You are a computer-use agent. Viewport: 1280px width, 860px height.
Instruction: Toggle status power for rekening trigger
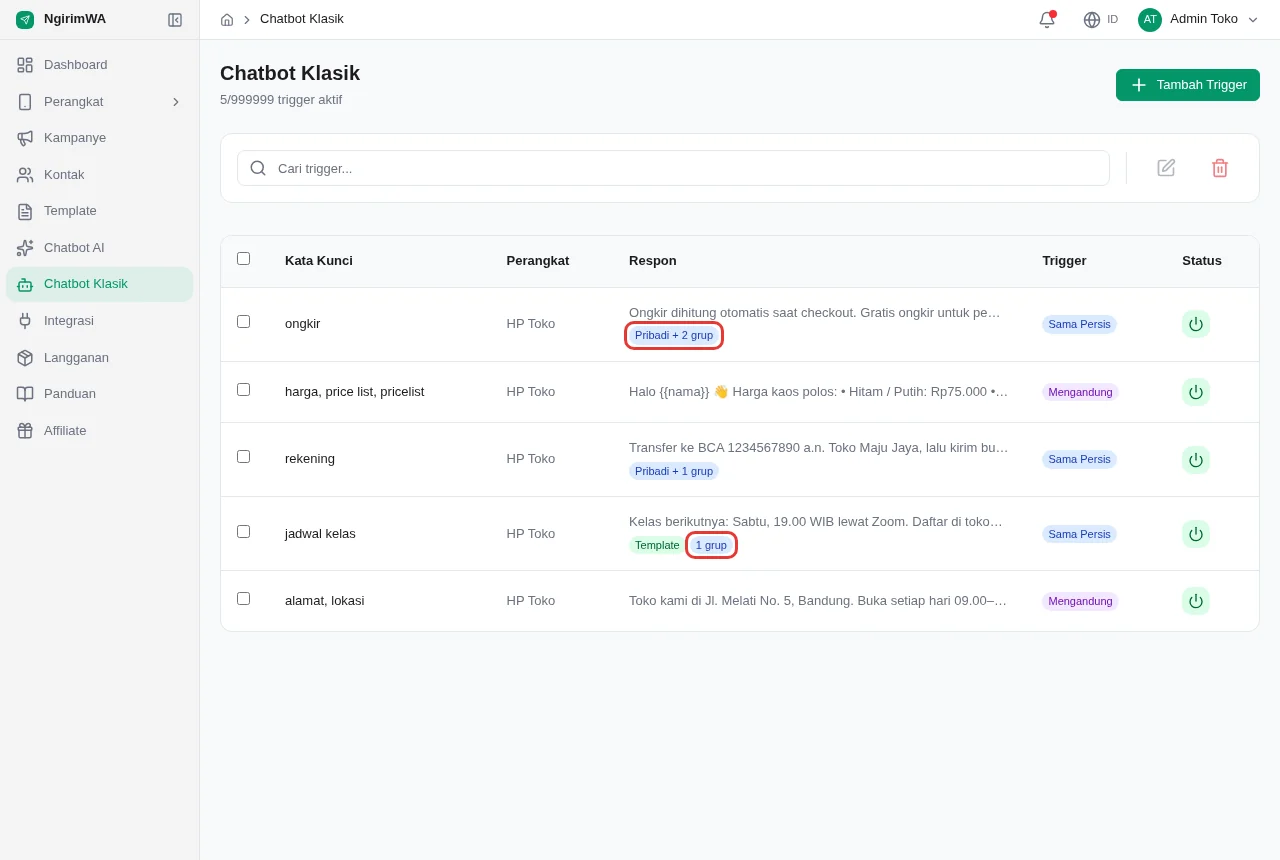click(1196, 460)
